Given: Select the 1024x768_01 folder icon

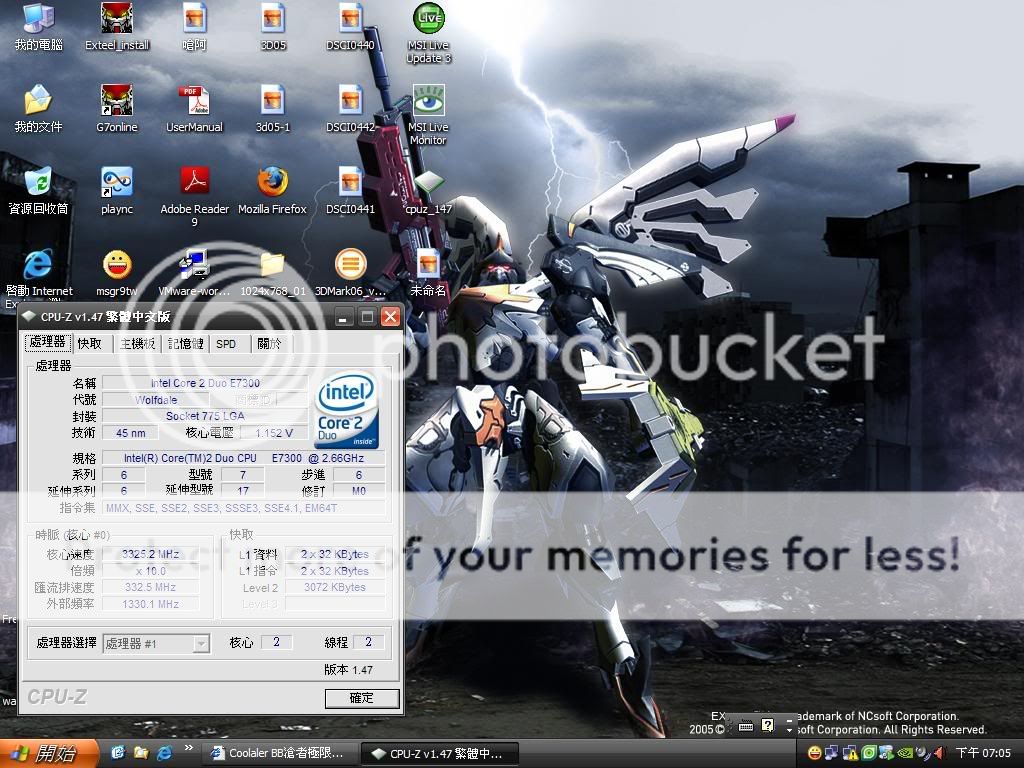Looking at the screenshot, I should (x=273, y=273).
